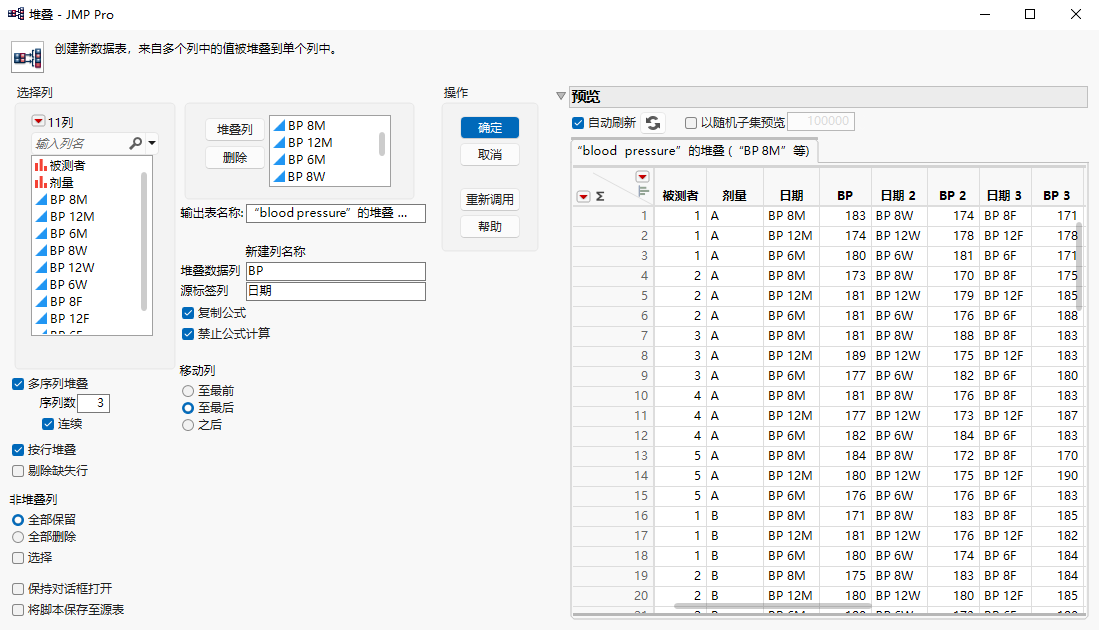The height and width of the screenshot is (630, 1099).
Task: Collapse the 预览 outline triangle
Action: point(561,96)
